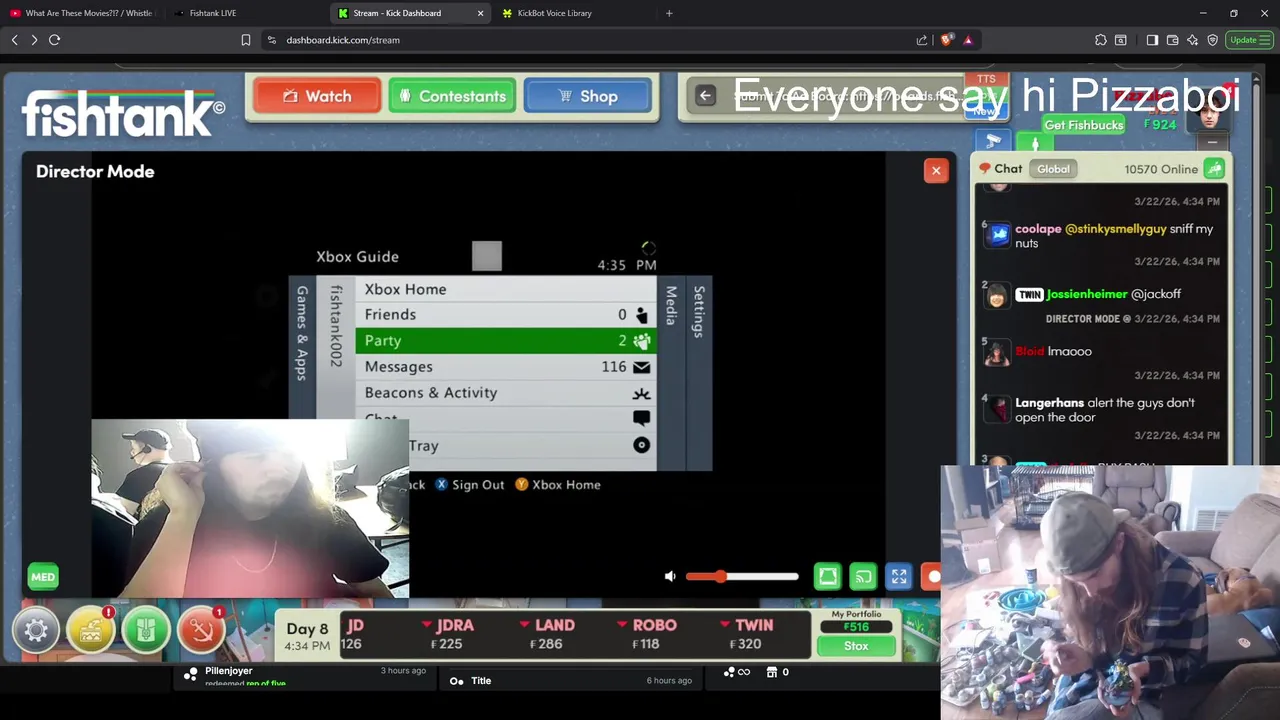
Task: Adjust the red volume slider
Action: [742, 576]
